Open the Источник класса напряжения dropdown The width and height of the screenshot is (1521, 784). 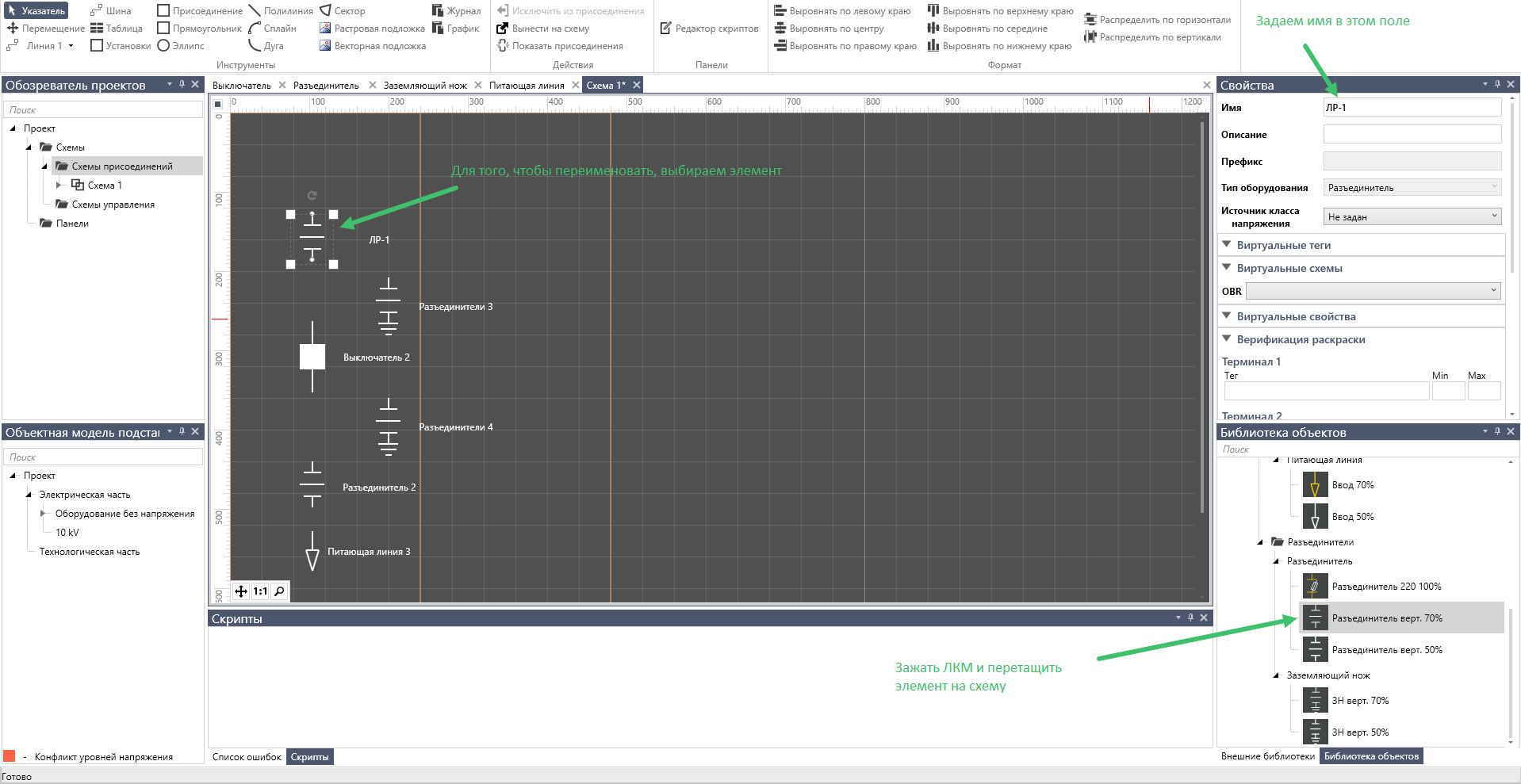[x=1412, y=216]
